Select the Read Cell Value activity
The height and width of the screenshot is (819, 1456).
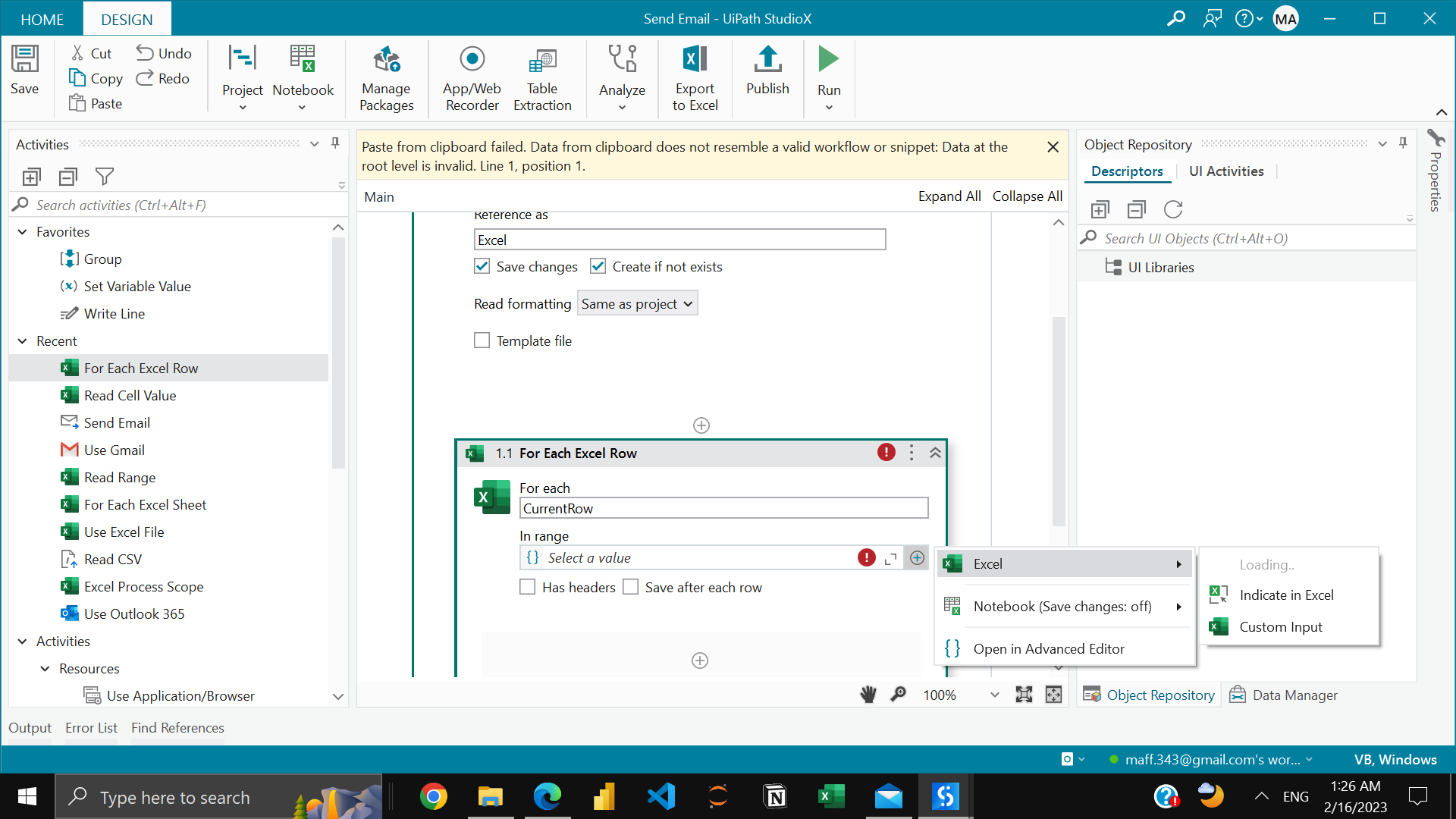(168, 395)
